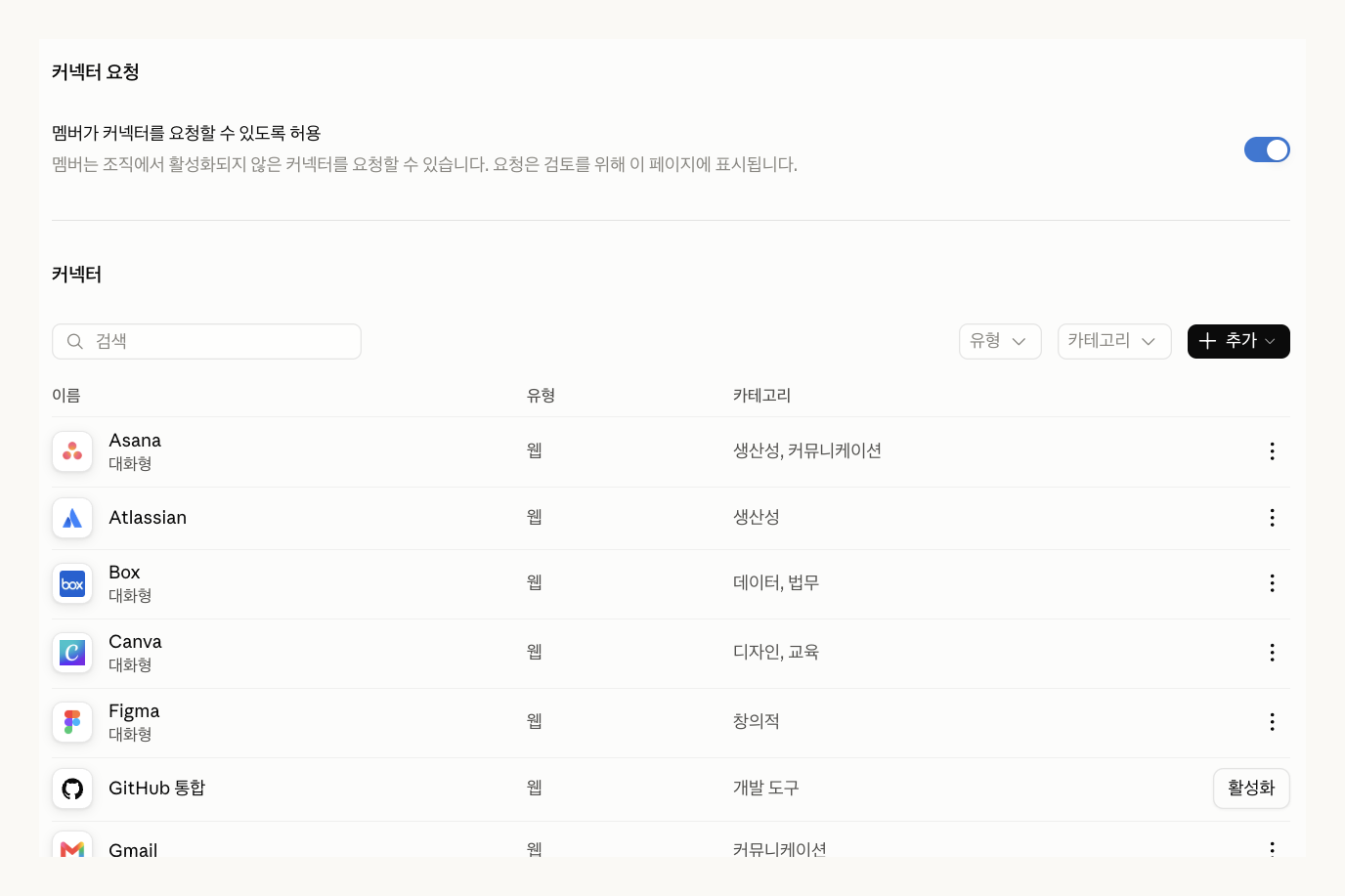Focus the 검색 connector search field
1345x896 pixels.
pyautogui.click(x=206, y=341)
